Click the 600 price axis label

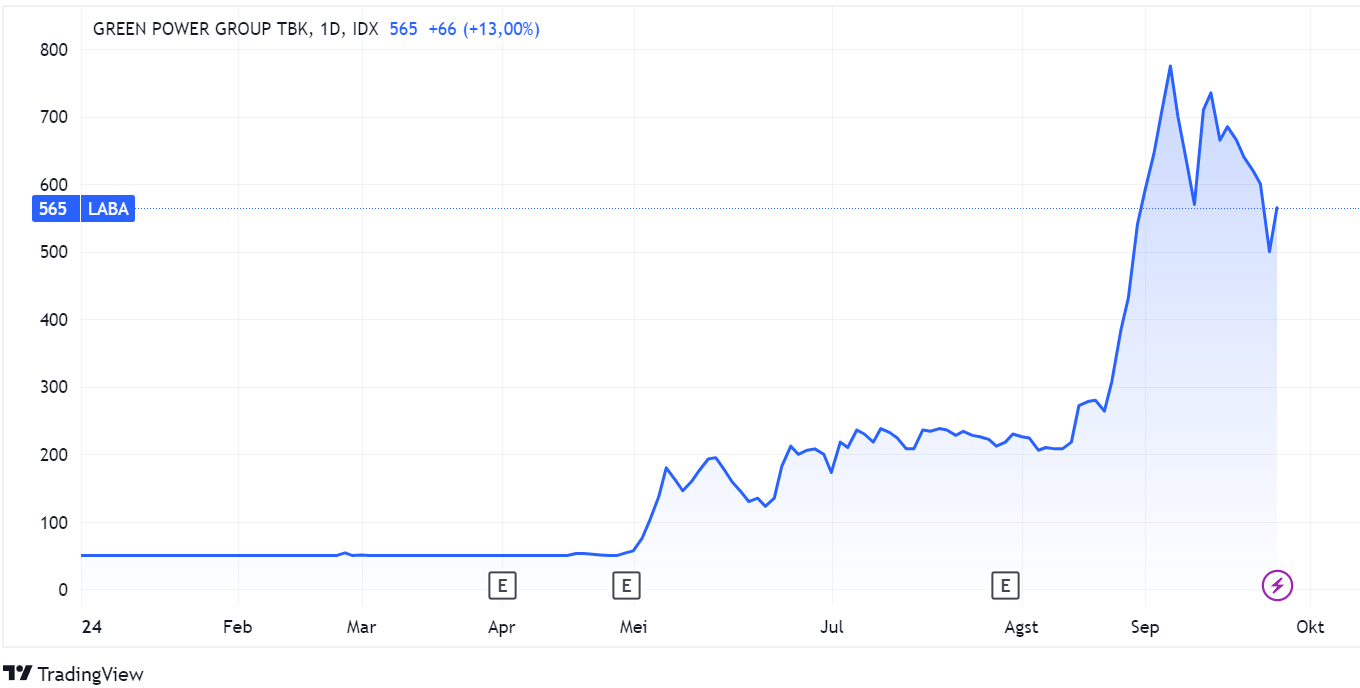[x=54, y=184]
